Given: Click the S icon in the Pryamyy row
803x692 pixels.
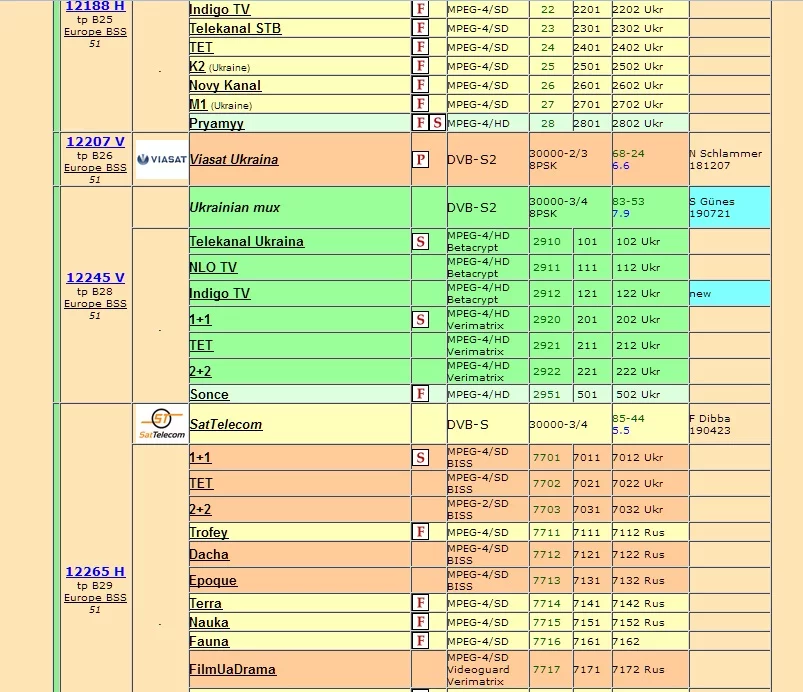Looking at the screenshot, I should click(x=437, y=123).
